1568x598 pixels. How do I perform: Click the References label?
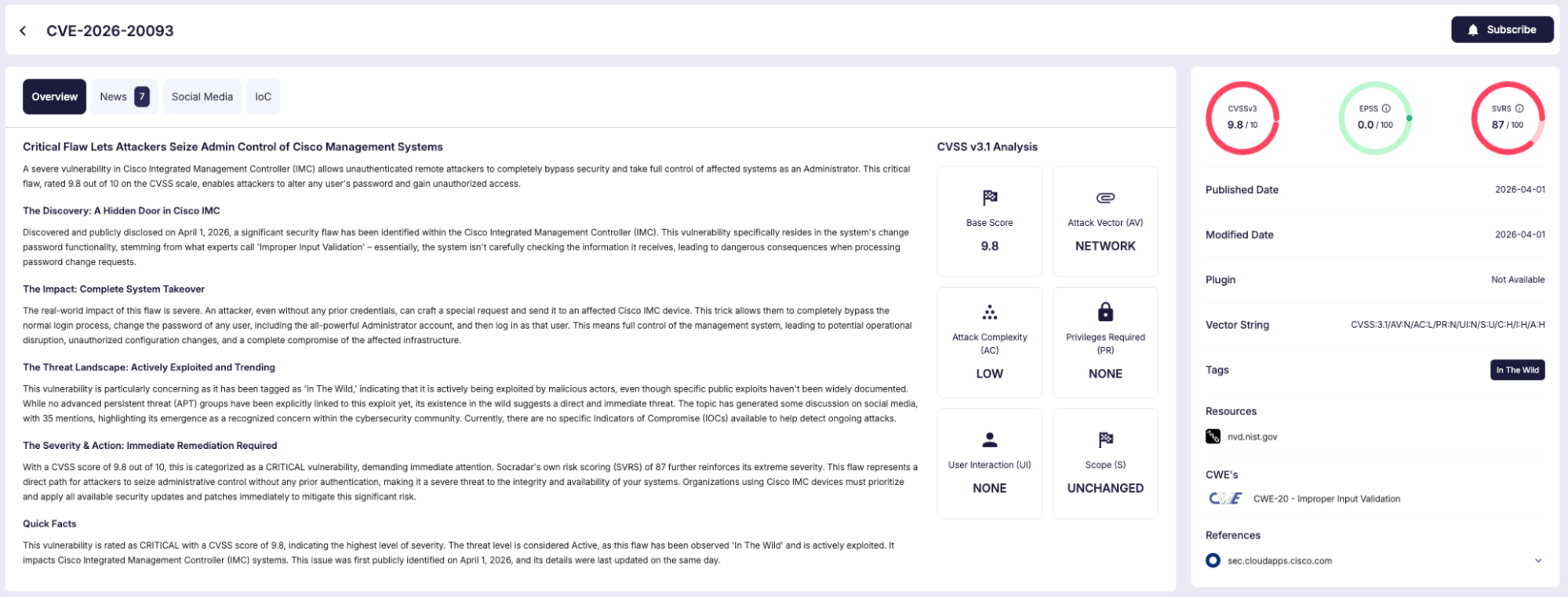click(x=1232, y=535)
